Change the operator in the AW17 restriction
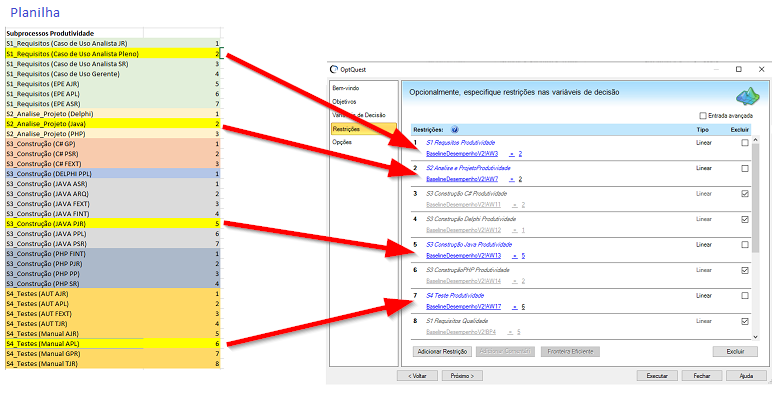Image resolution: width=780 pixels, height=395 pixels. (515, 307)
